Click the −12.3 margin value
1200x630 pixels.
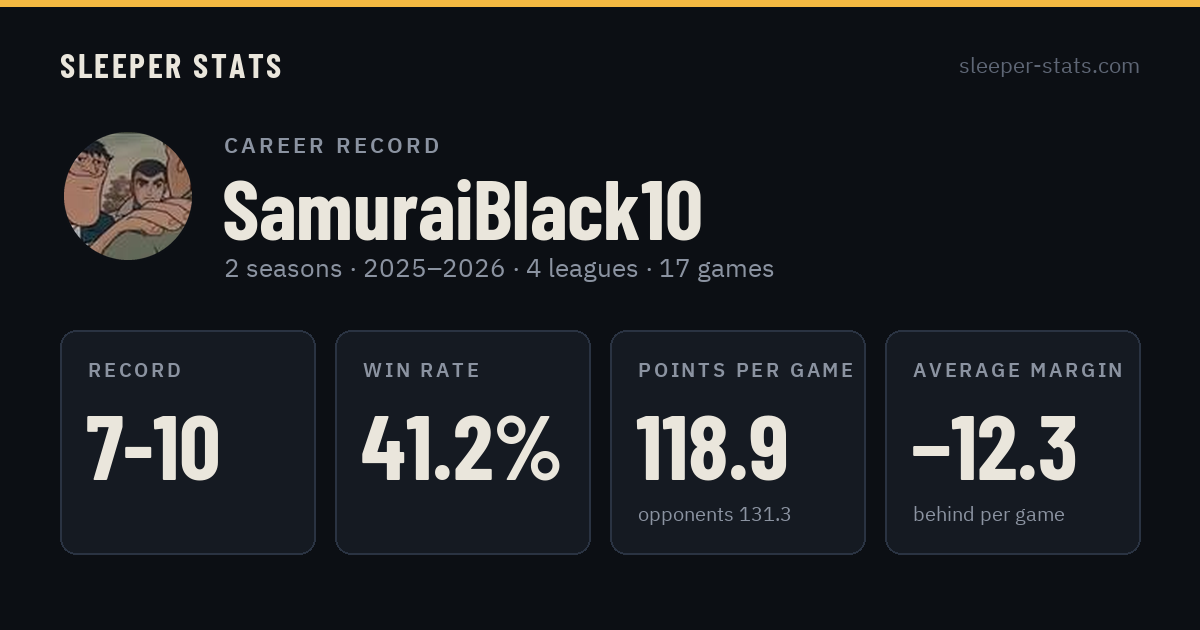pyautogui.click(x=995, y=449)
